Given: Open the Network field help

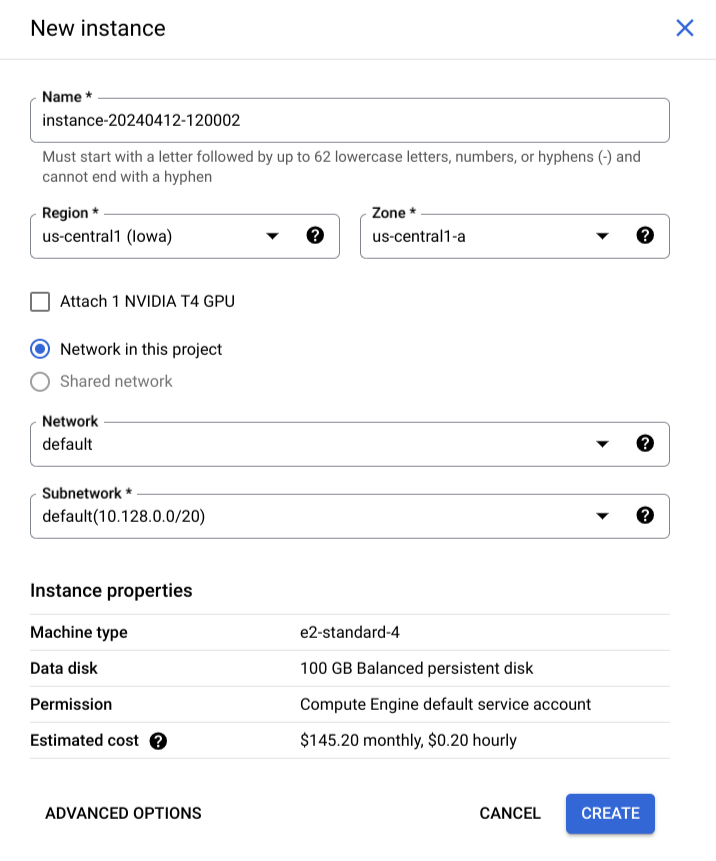Looking at the screenshot, I should coord(645,444).
